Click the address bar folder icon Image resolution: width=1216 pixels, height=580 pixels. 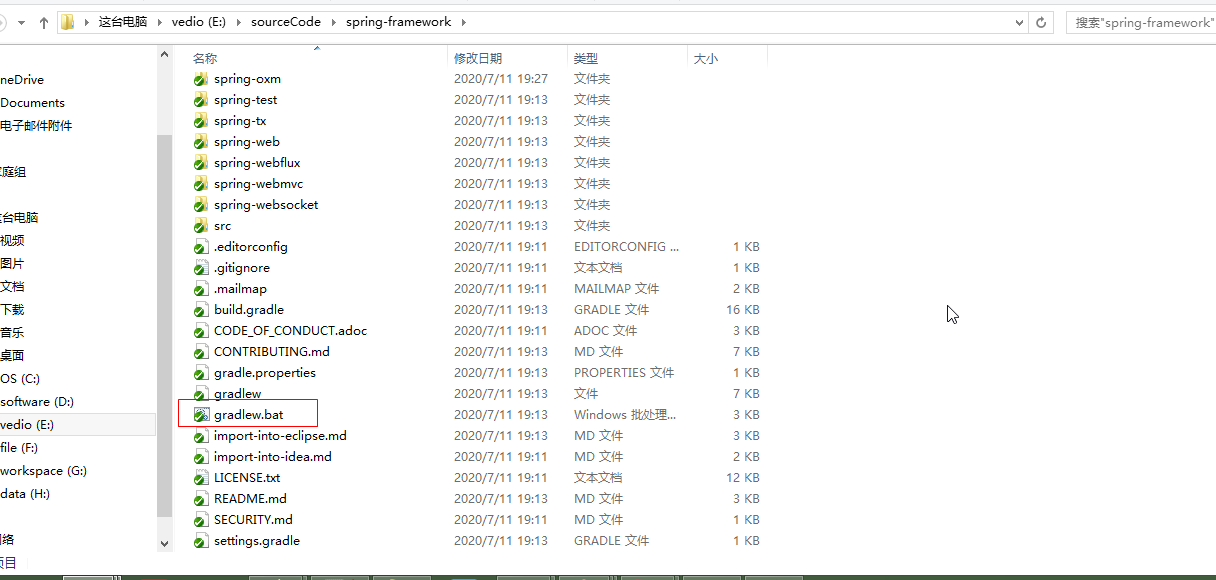click(x=68, y=22)
